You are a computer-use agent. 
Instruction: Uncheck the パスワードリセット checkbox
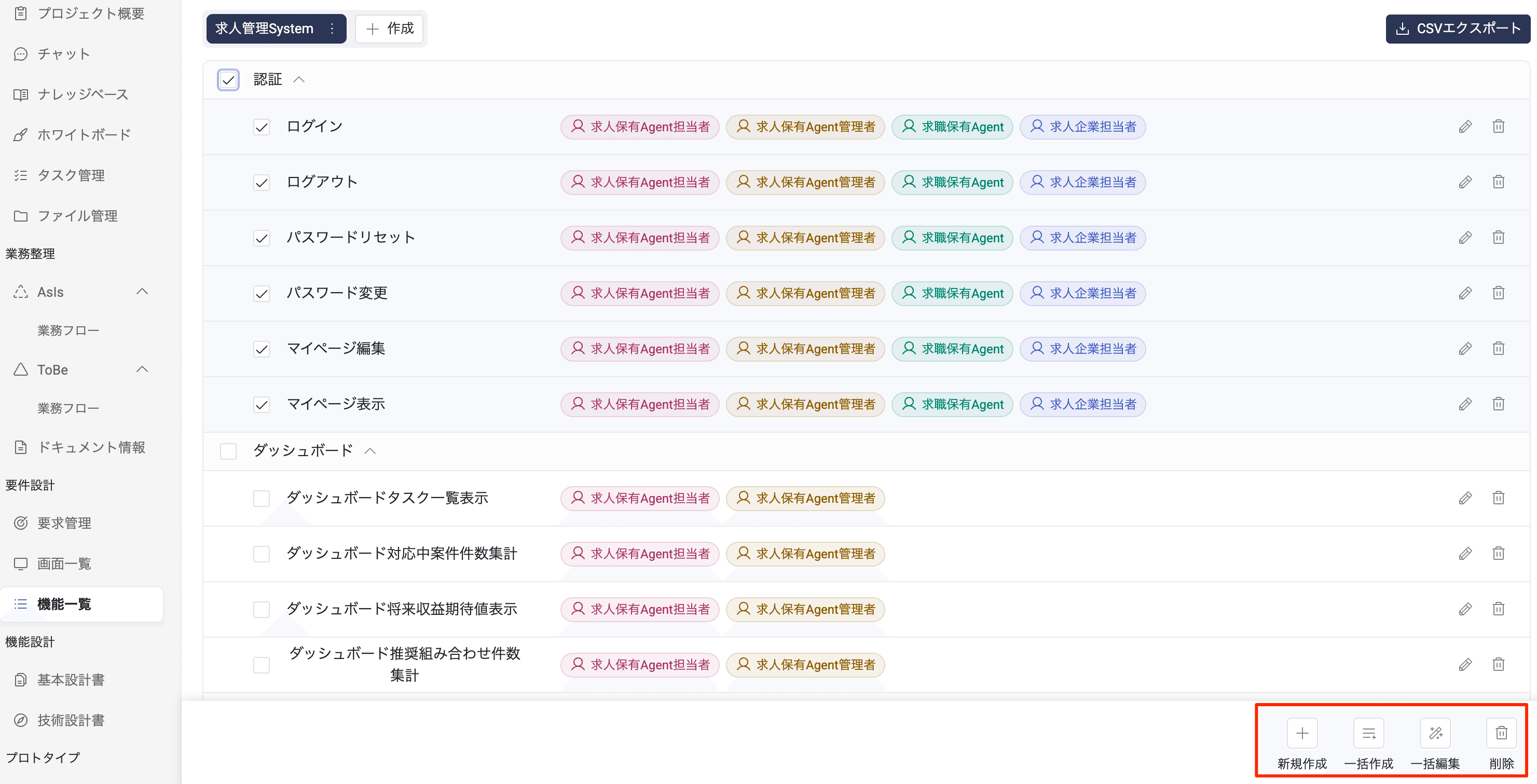click(262, 238)
